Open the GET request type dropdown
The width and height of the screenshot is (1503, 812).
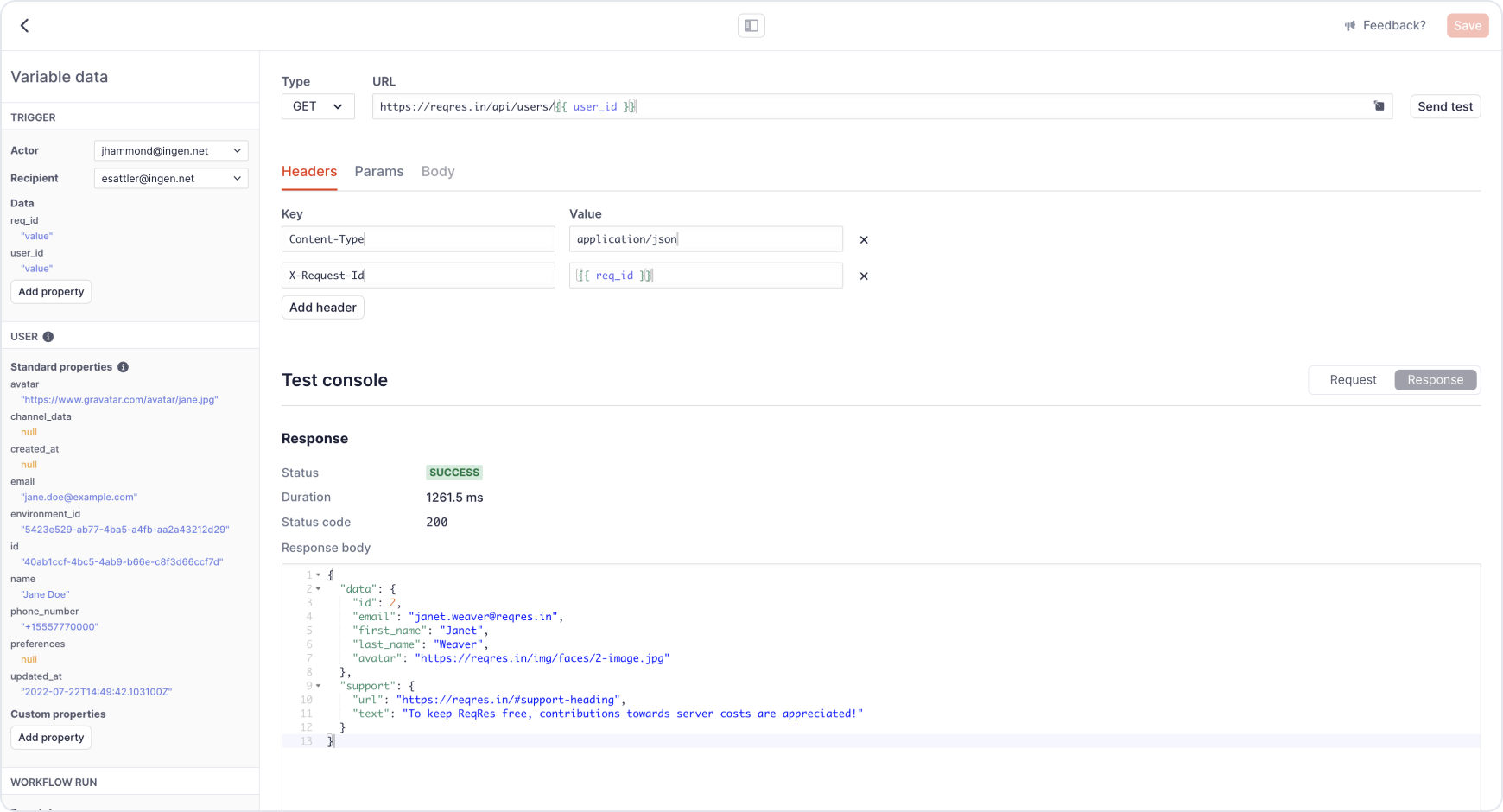tap(317, 106)
